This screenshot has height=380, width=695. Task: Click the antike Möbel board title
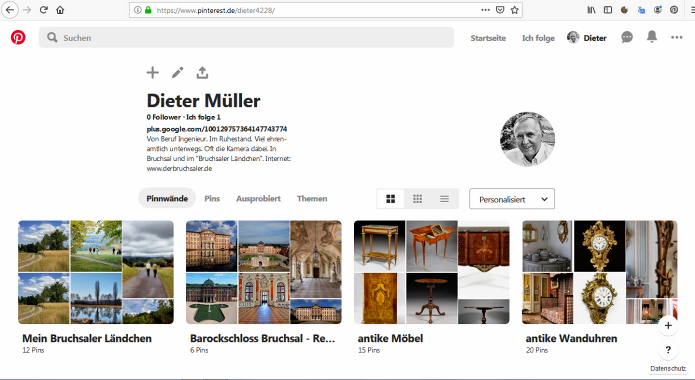[390, 338]
